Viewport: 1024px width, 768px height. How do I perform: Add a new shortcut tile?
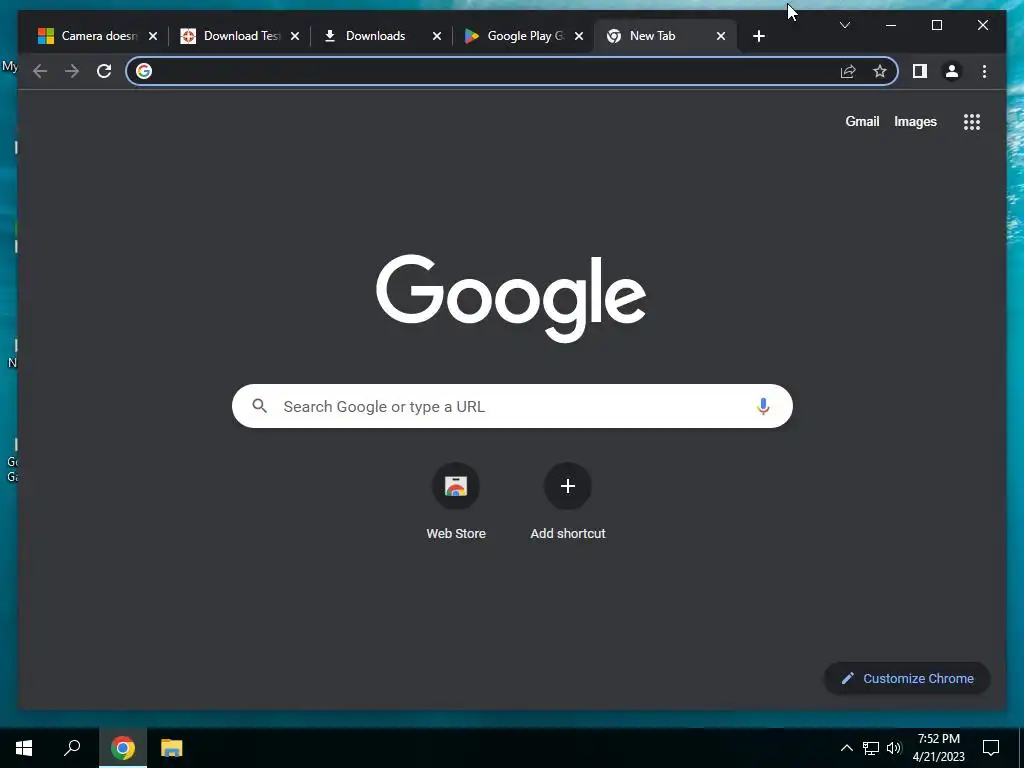point(568,502)
